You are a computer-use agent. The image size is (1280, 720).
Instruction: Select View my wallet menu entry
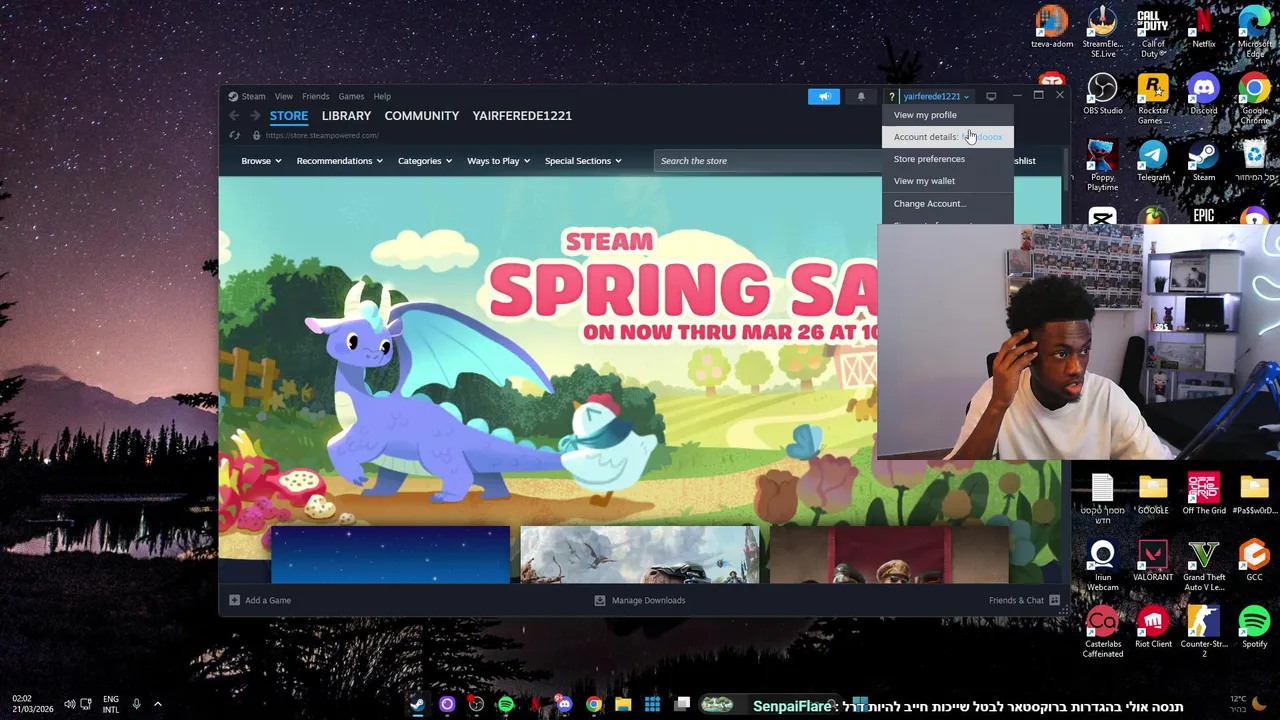[947, 181]
